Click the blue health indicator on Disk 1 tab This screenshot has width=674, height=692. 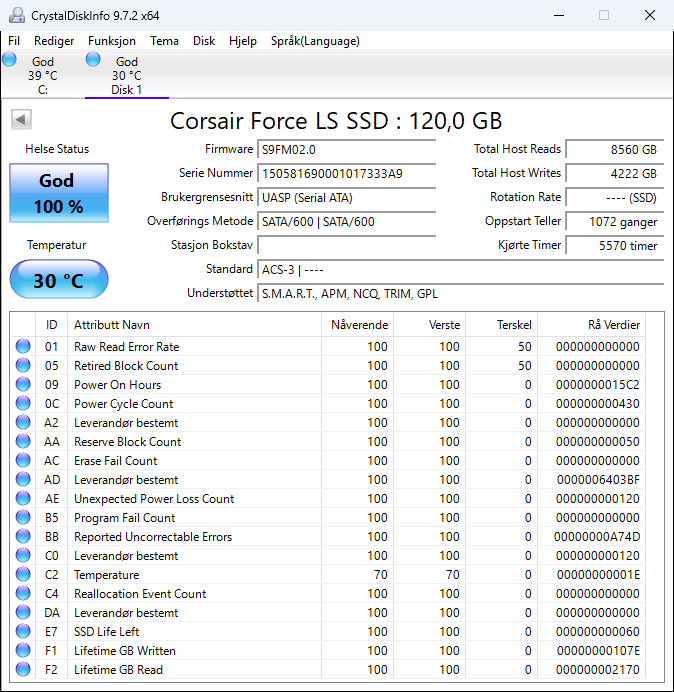pos(93,59)
